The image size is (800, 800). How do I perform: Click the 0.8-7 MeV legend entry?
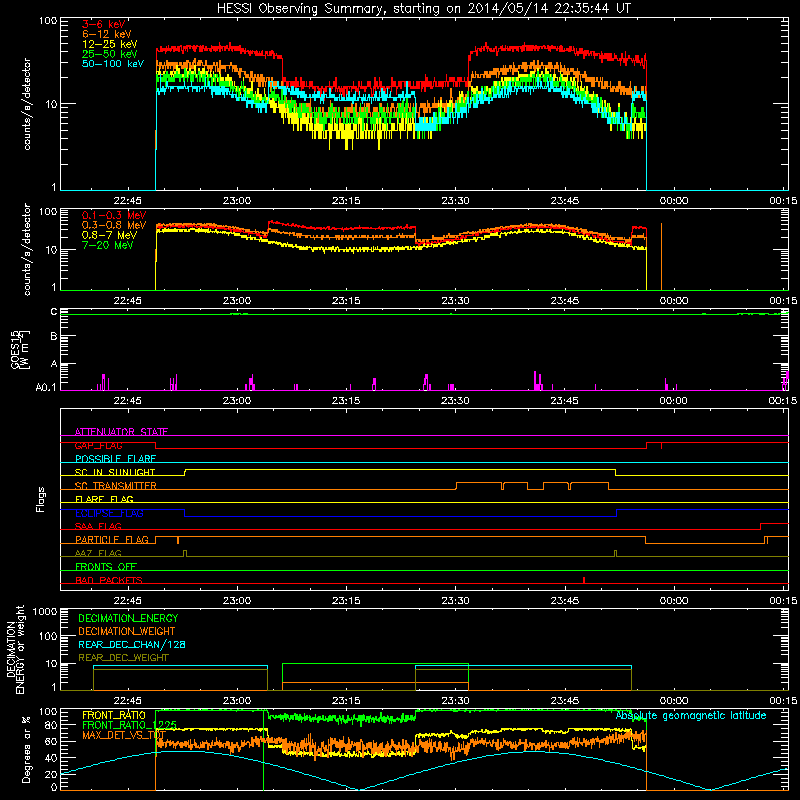pyautogui.click(x=109, y=235)
